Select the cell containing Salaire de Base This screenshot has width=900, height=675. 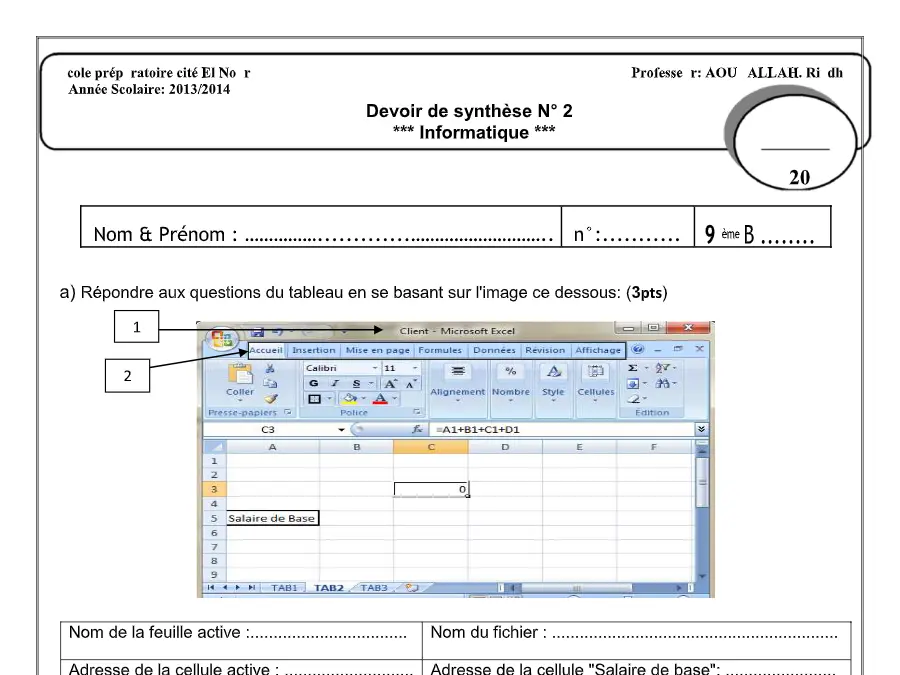pos(272,518)
